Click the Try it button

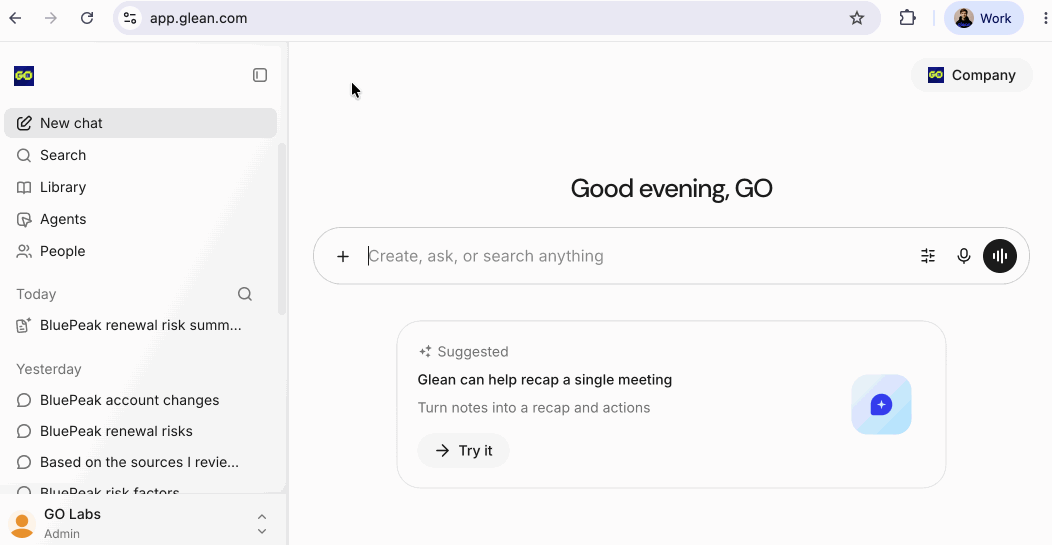(464, 450)
